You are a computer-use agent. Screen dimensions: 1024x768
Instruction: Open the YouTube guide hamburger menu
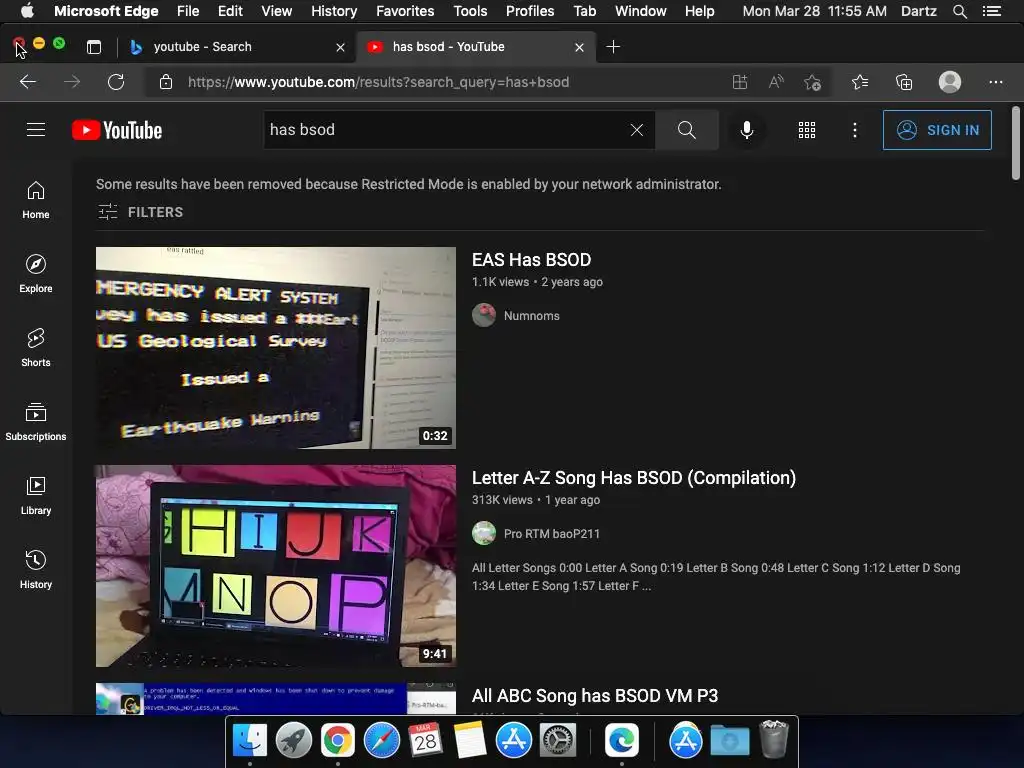(x=36, y=129)
